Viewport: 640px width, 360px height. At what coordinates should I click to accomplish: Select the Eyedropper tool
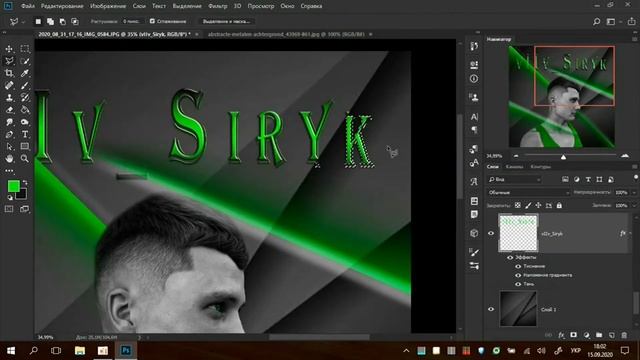[x=24, y=73]
